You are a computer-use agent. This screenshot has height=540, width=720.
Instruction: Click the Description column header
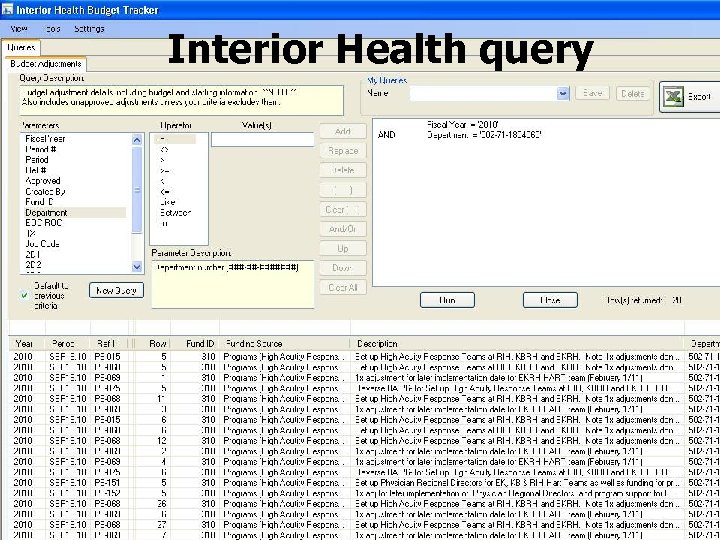coord(518,343)
